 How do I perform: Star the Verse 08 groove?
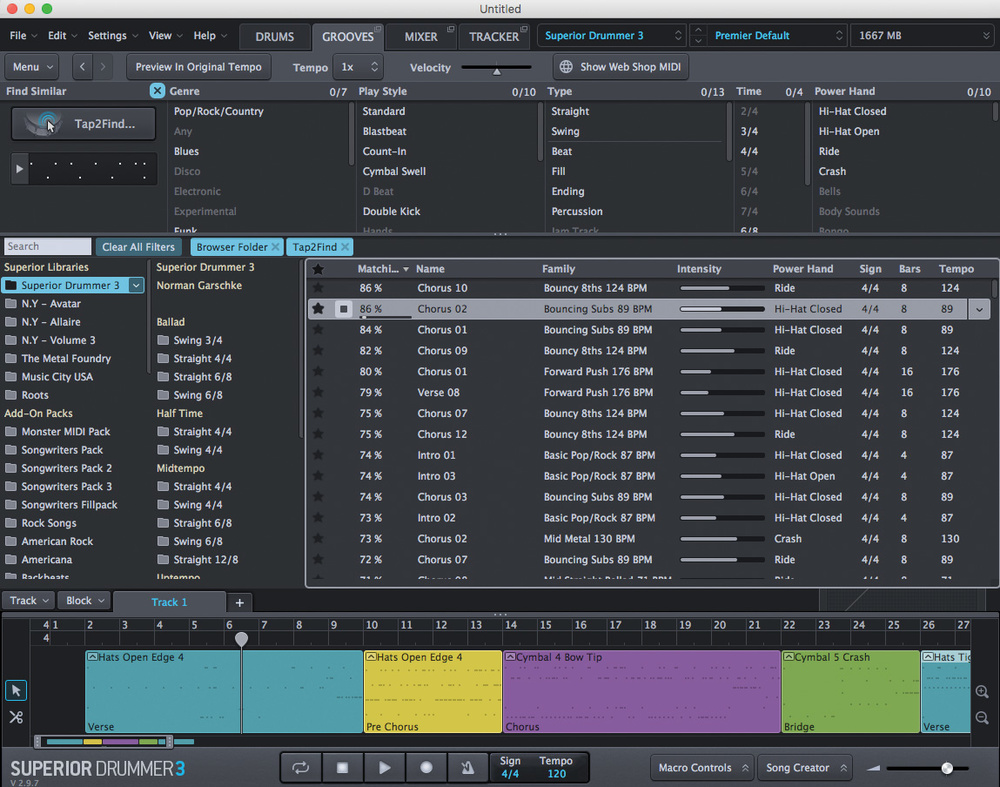pyautogui.click(x=318, y=392)
